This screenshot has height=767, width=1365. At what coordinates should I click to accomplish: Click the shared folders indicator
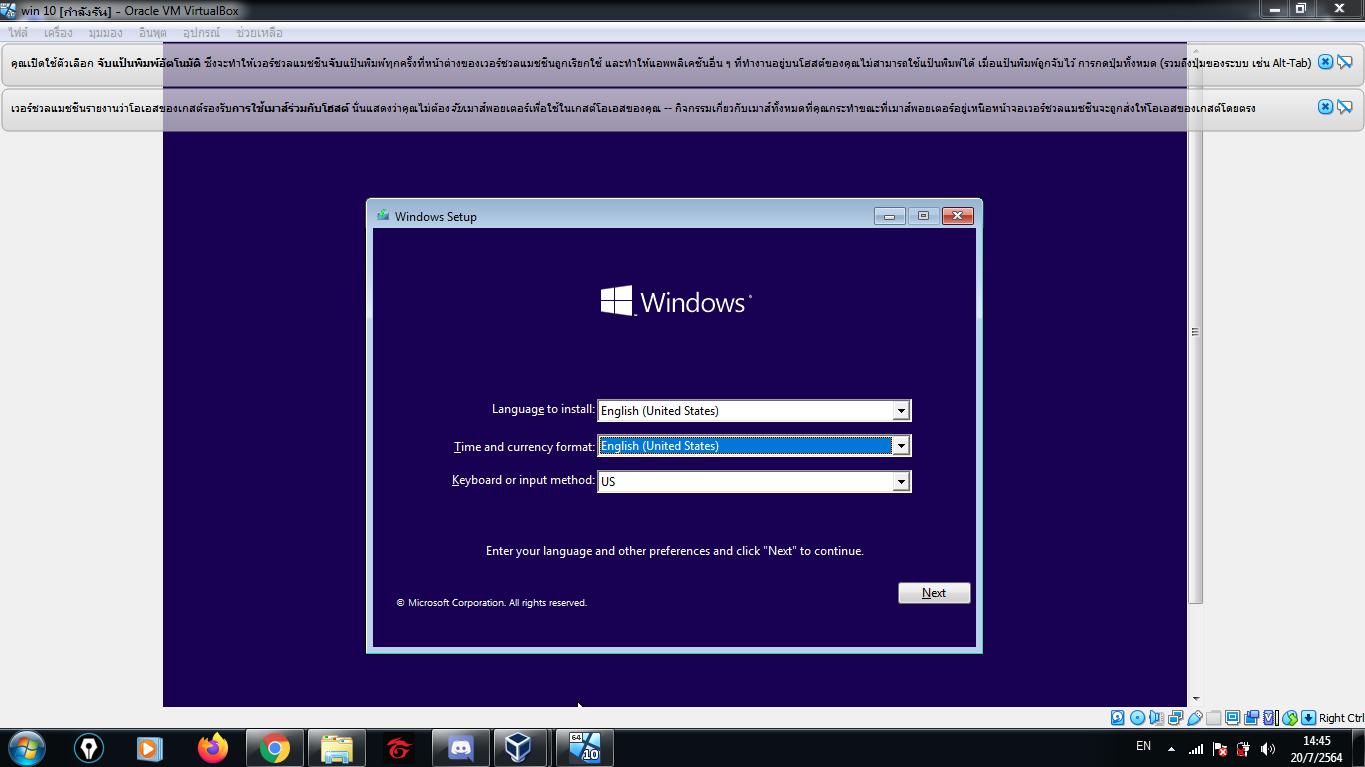(1213, 718)
